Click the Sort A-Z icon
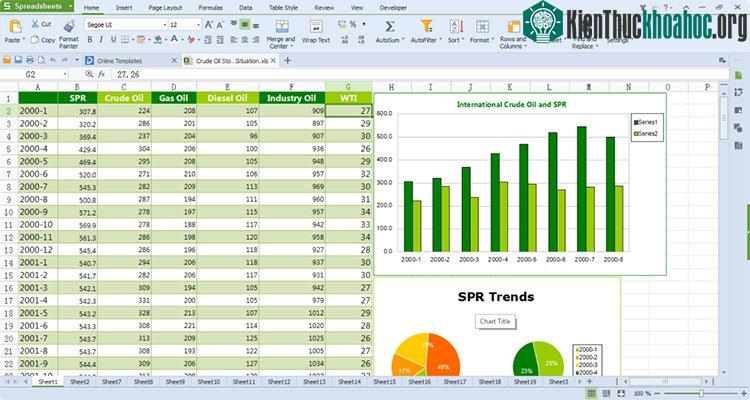Screen dimensions: 750x400 (x=456, y=26)
